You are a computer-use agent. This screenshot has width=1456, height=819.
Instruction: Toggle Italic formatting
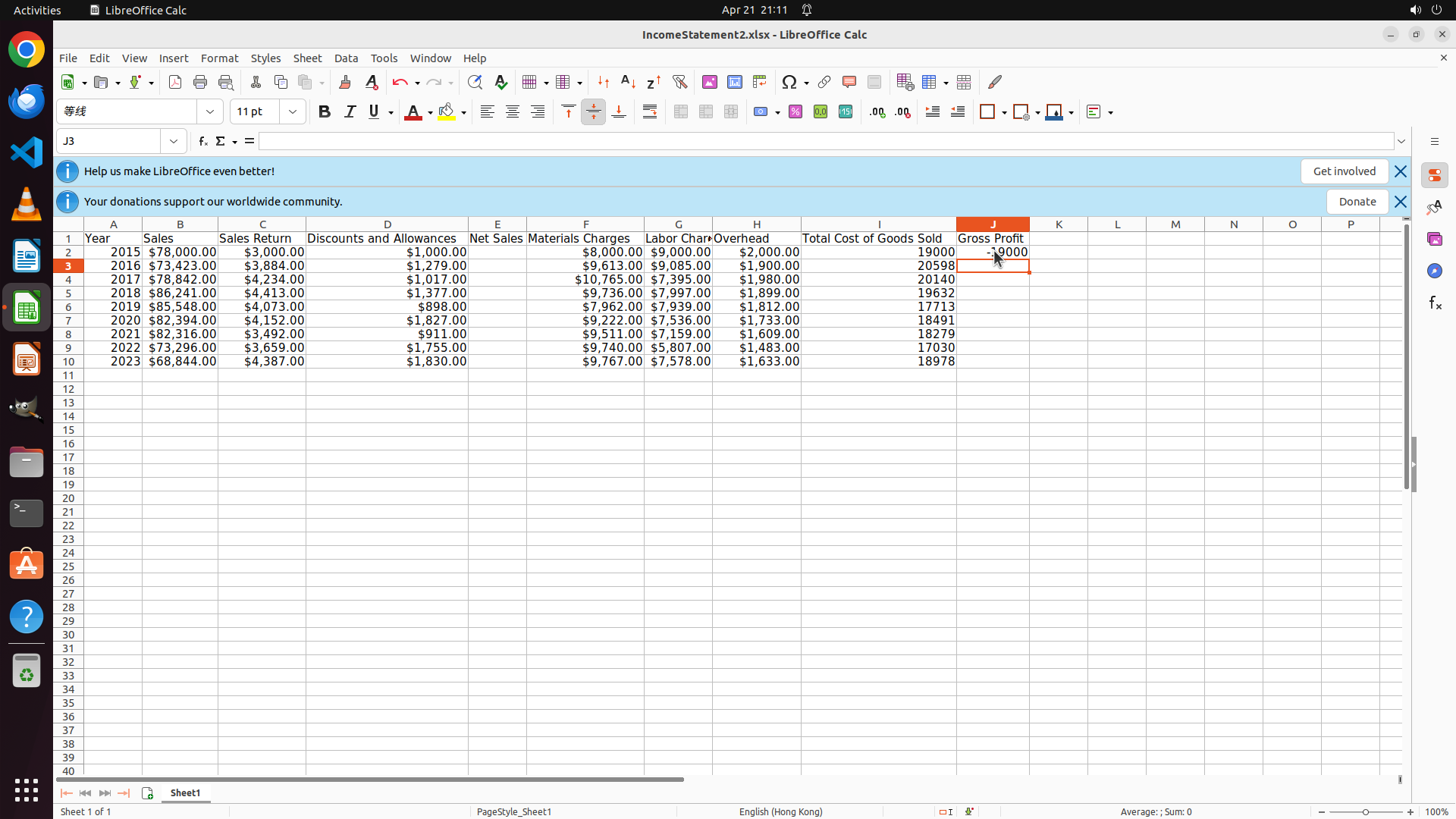pyautogui.click(x=350, y=111)
